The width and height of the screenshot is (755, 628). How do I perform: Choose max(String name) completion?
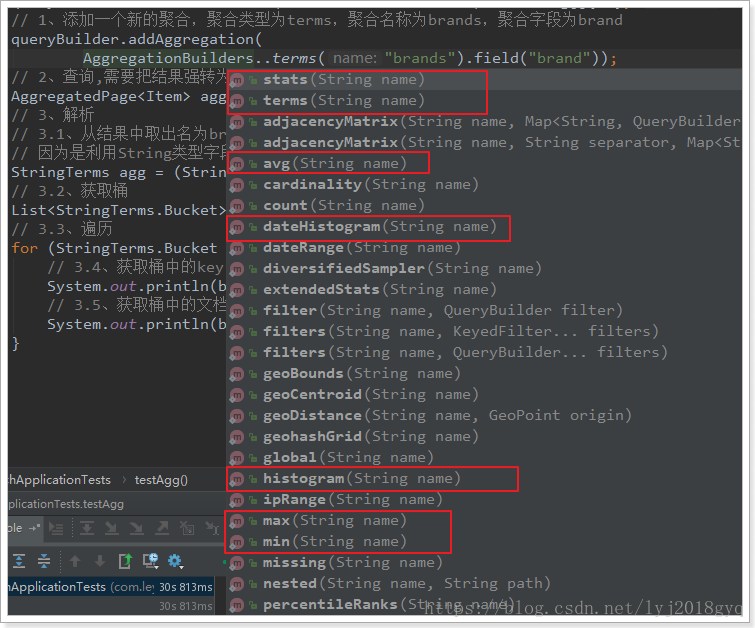click(484, 521)
